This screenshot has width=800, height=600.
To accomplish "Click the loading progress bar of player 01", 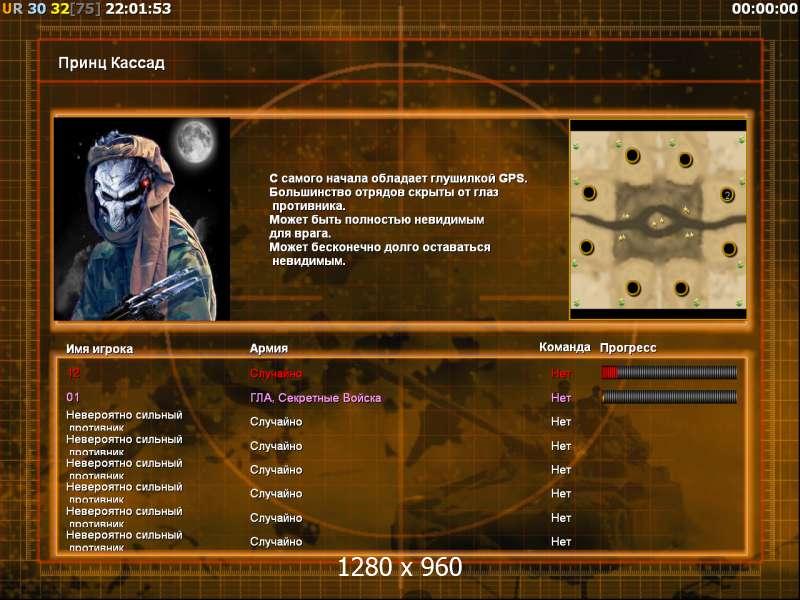I will pos(669,397).
